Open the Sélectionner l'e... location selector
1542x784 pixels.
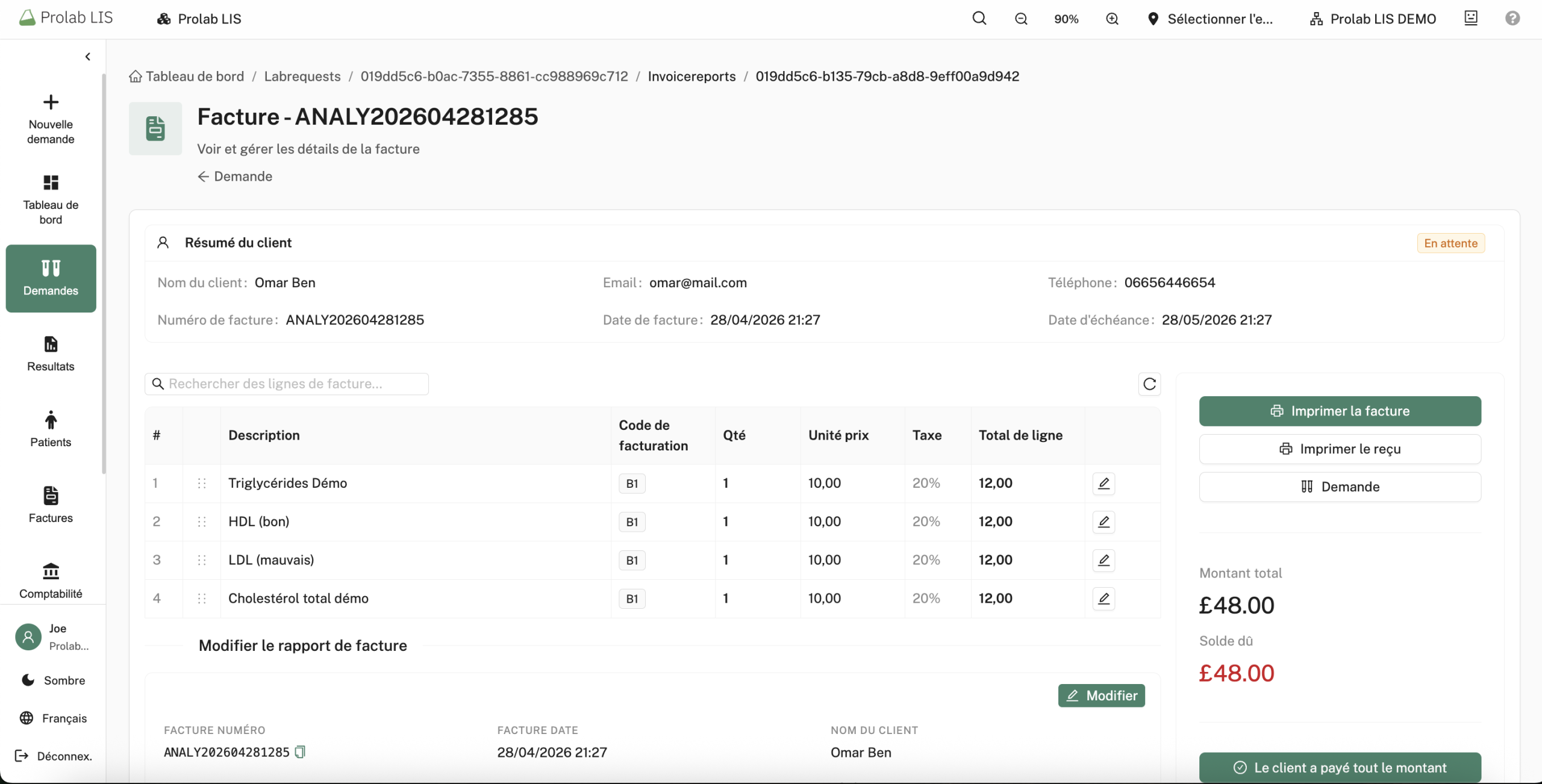tap(1211, 19)
